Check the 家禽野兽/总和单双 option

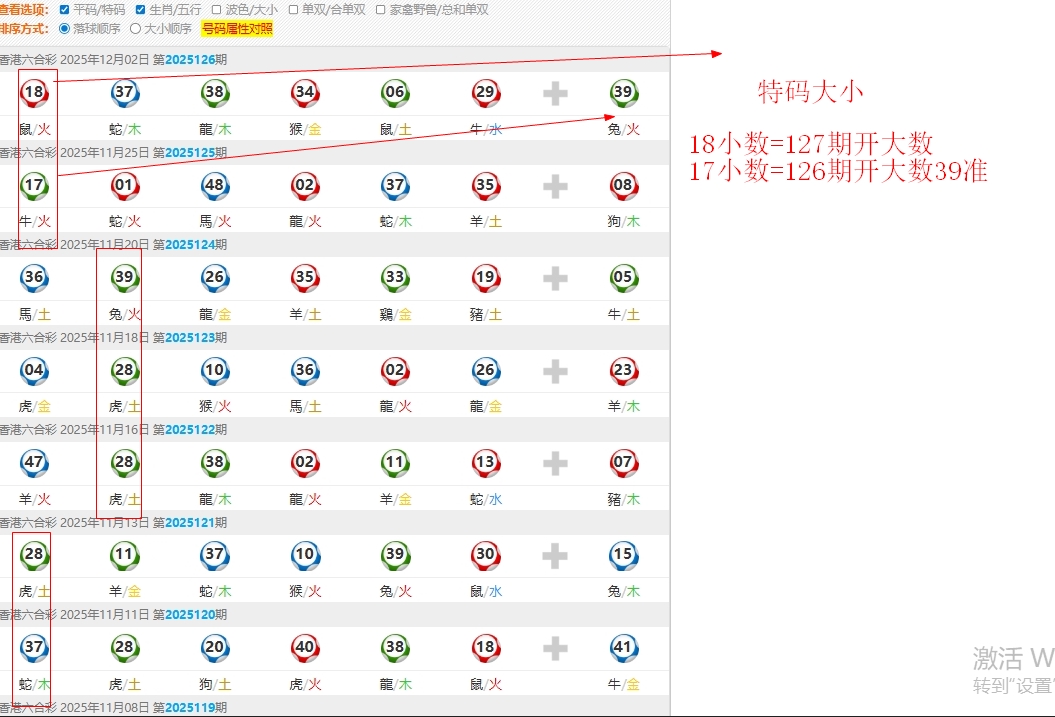[x=381, y=10]
